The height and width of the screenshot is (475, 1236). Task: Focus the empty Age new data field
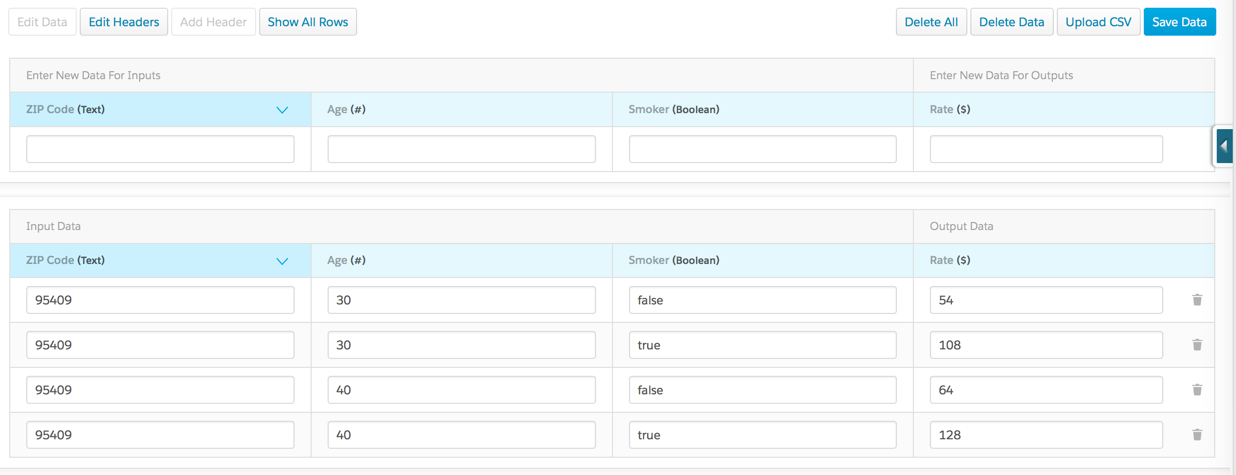click(462, 149)
